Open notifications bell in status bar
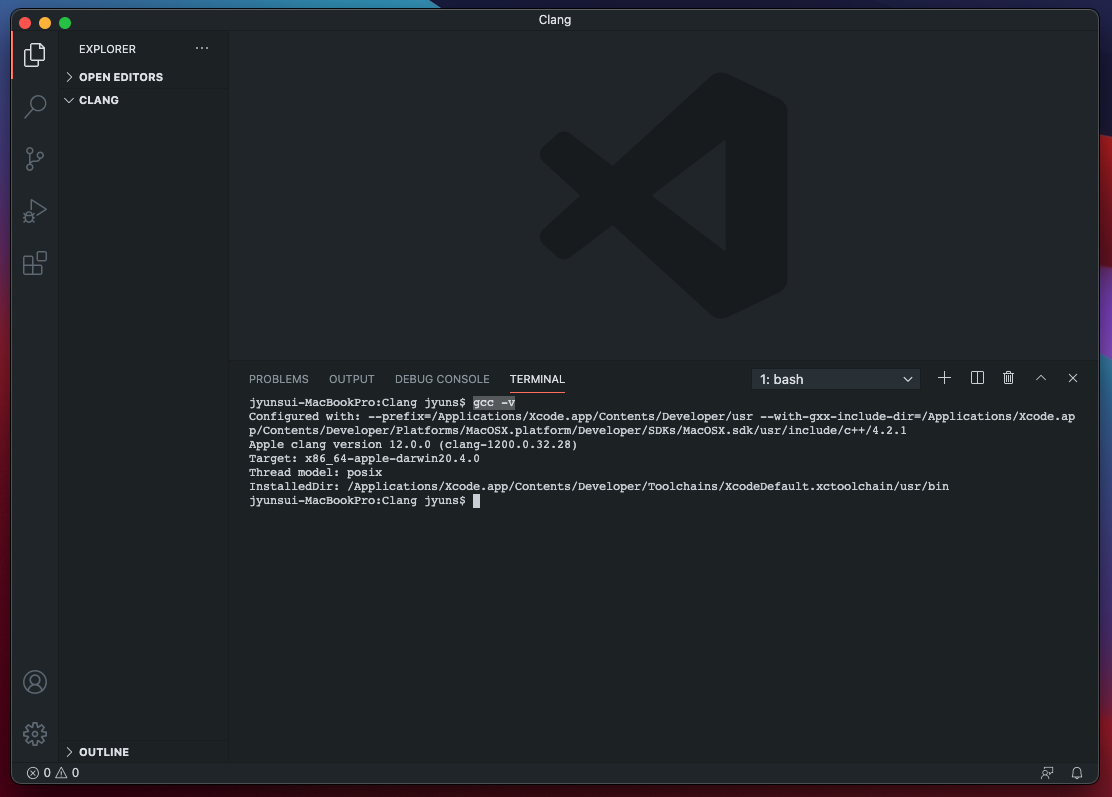Image resolution: width=1112 pixels, height=797 pixels. (x=1077, y=773)
